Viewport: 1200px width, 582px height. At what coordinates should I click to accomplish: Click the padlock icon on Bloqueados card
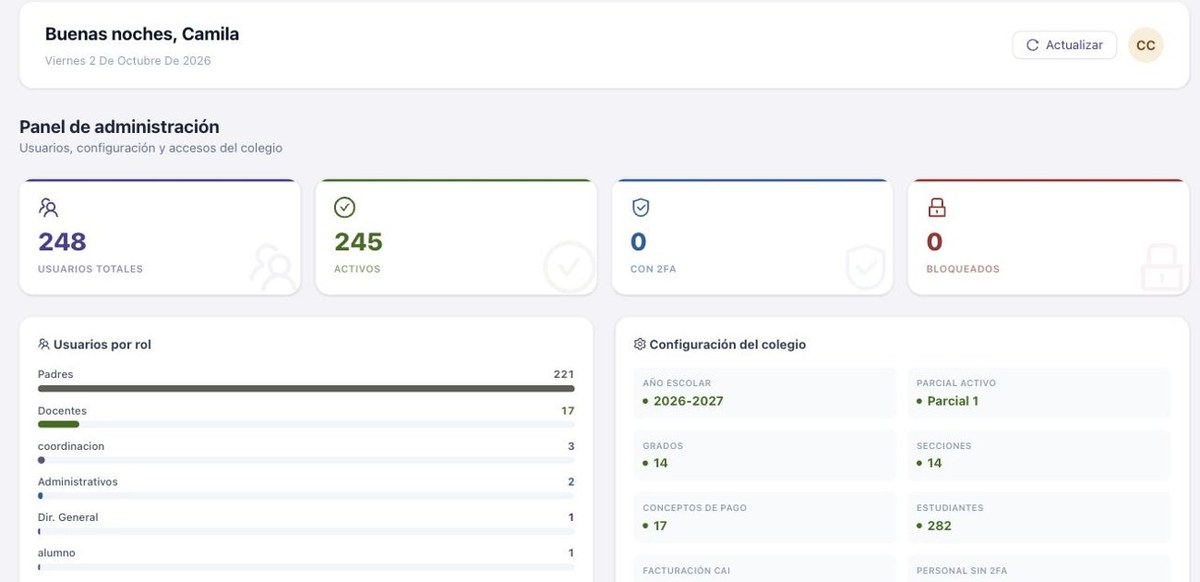(x=937, y=207)
